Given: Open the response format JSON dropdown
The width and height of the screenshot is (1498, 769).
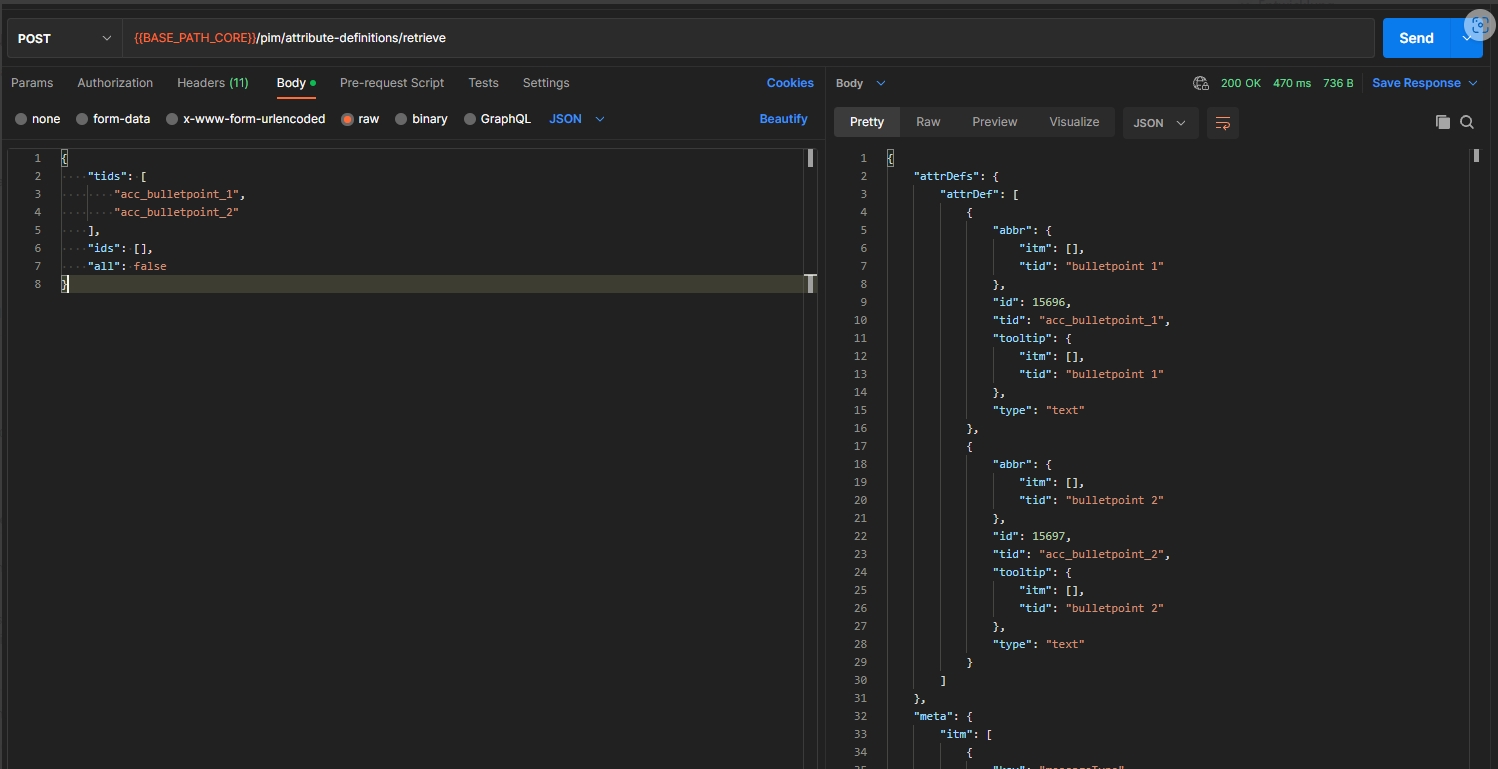Looking at the screenshot, I should (1160, 123).
